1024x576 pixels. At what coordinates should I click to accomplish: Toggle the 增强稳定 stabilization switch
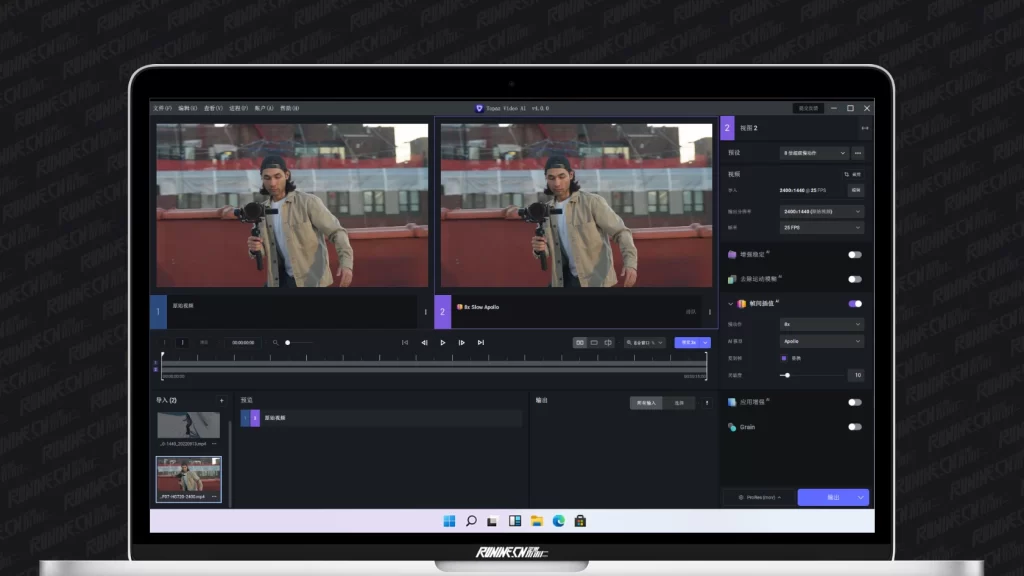coord(854,254)
